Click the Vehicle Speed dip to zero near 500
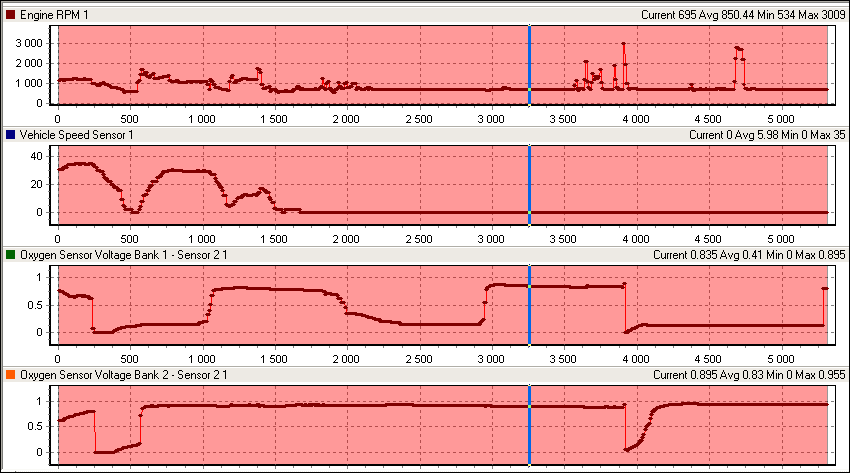 130,211
